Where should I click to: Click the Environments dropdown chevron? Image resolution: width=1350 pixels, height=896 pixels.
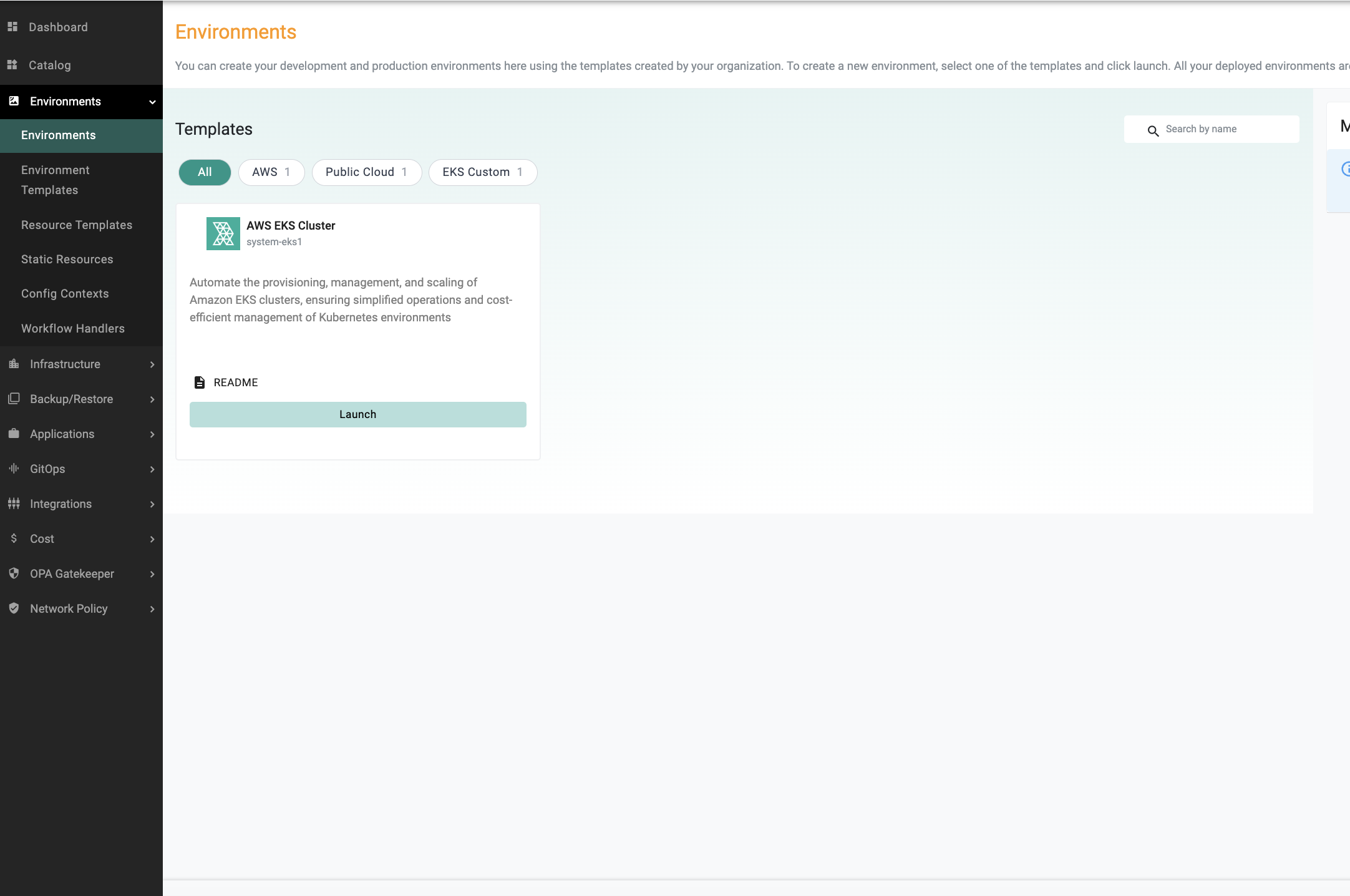point(152,100)
